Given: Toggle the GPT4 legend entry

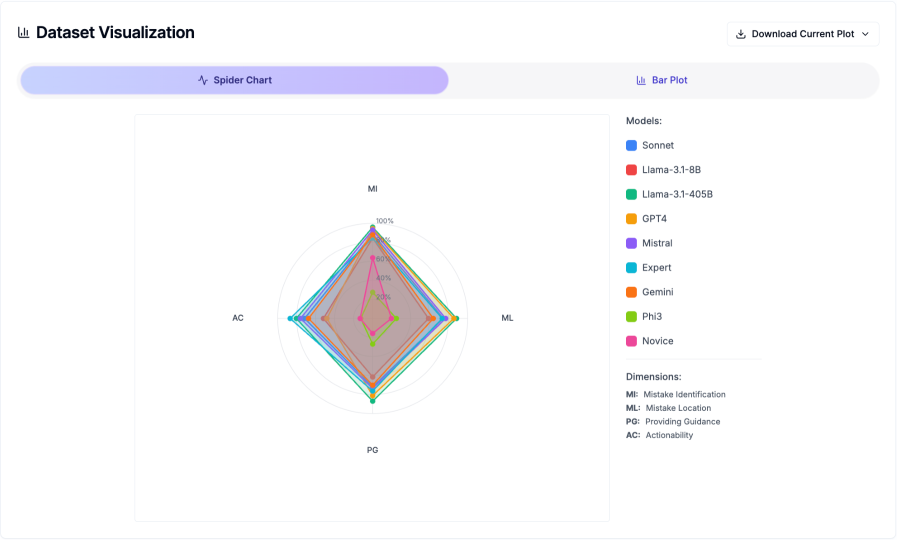Looking at the screenshot, I should [x=654, y=219].
